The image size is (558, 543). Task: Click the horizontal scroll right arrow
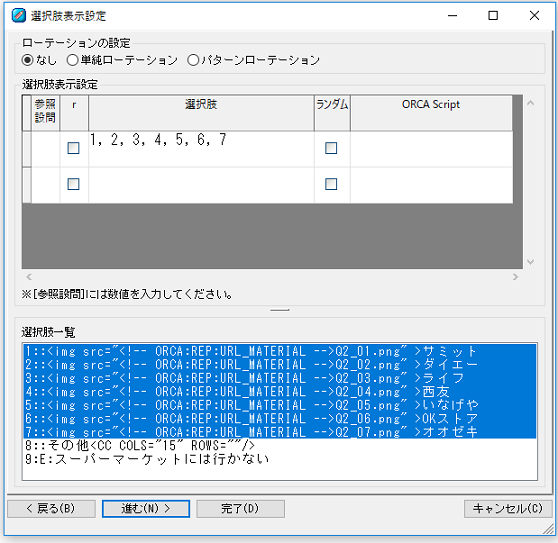(x=515, y=277)
